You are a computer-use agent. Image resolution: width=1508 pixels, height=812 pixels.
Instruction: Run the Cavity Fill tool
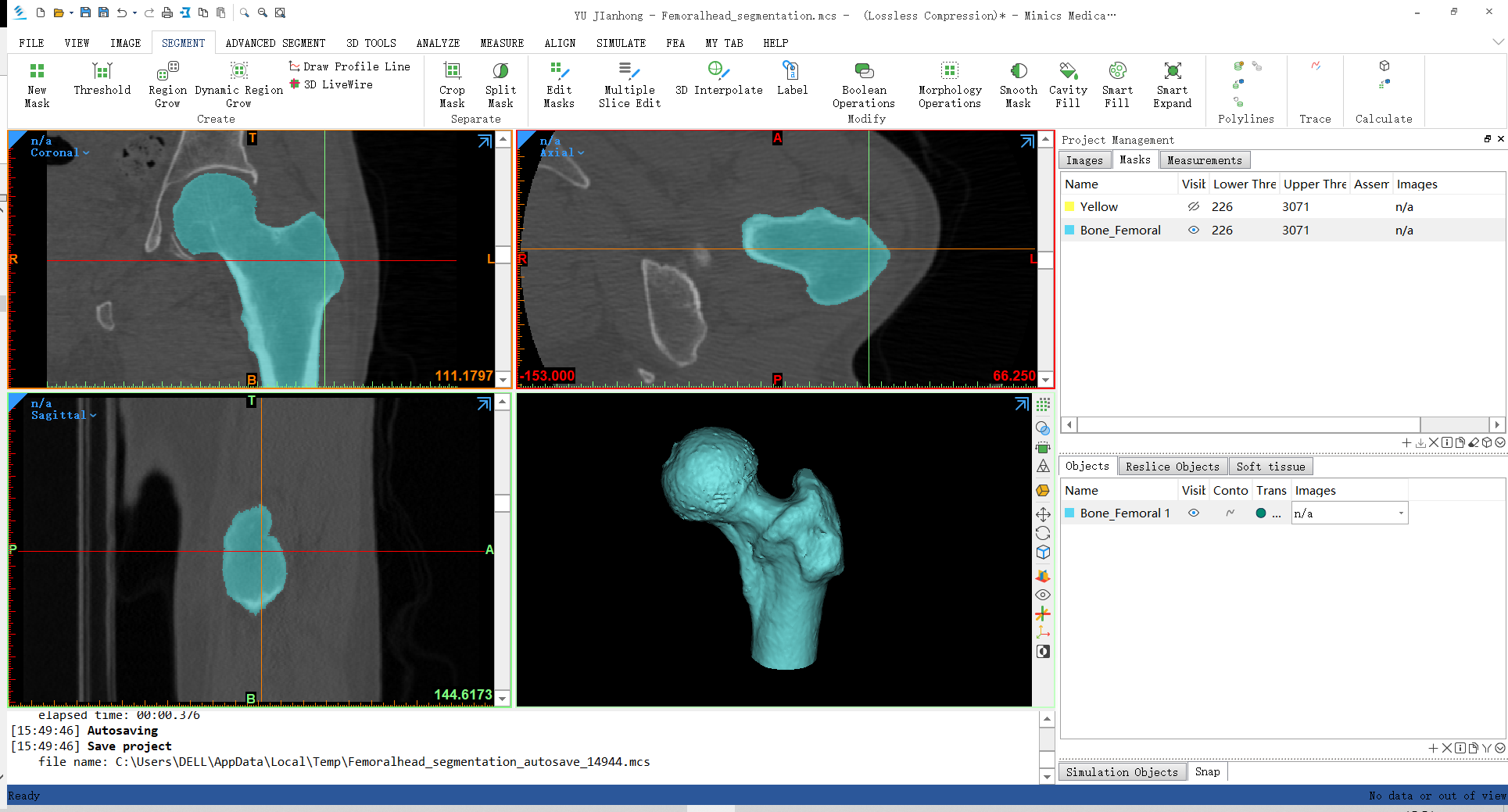click(x=1068, y=84)
